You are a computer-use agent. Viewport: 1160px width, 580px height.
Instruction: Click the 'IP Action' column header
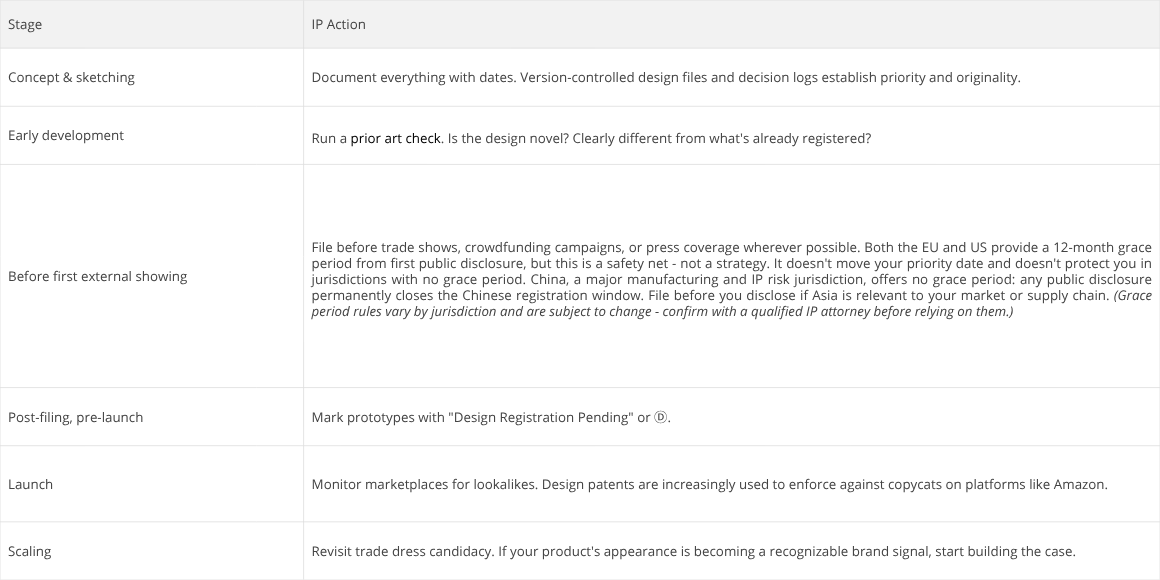732,24
